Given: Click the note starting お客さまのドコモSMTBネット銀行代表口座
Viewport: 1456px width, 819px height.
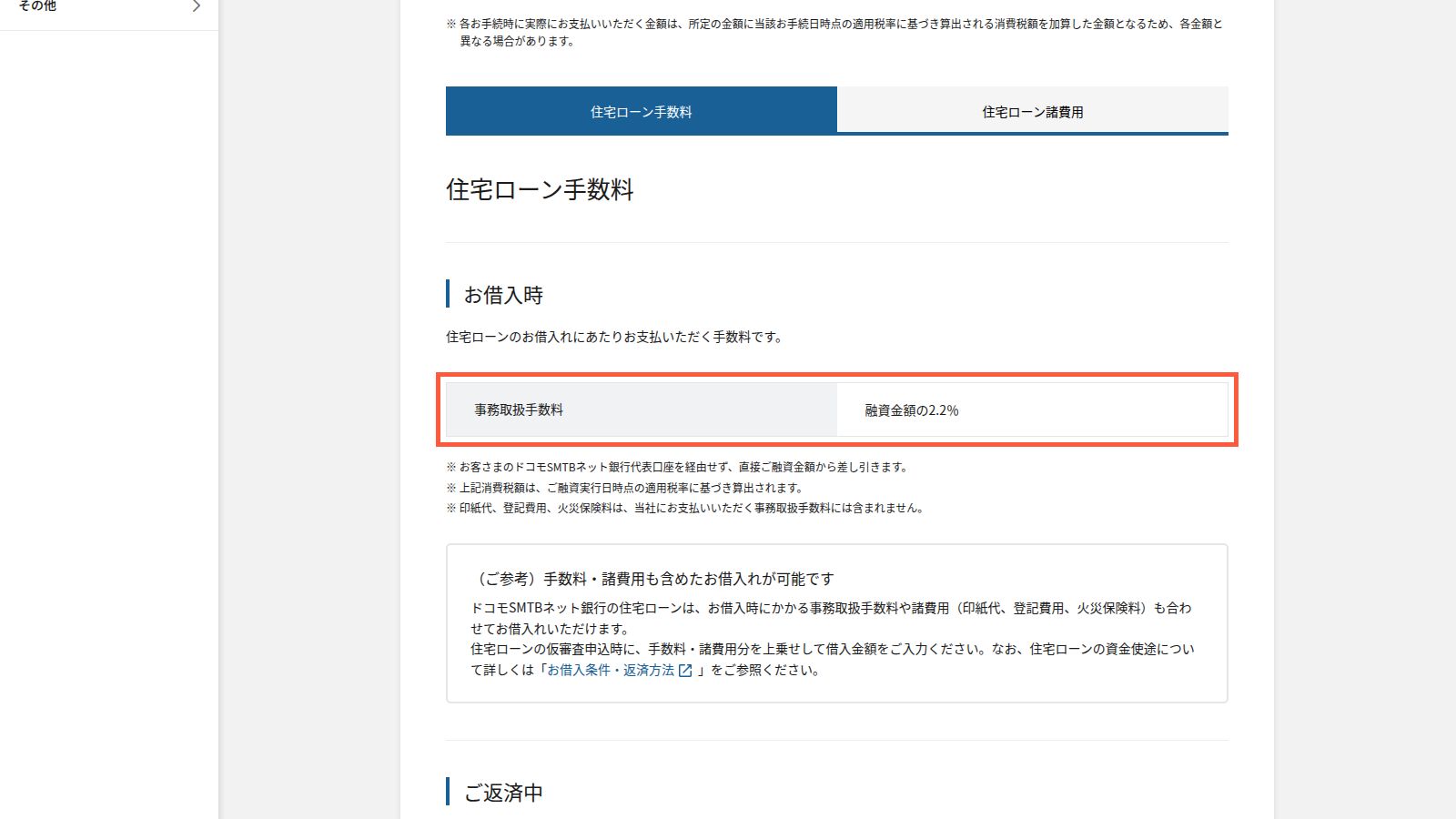Looking at the screenshot, I should (x=679, y=467).
